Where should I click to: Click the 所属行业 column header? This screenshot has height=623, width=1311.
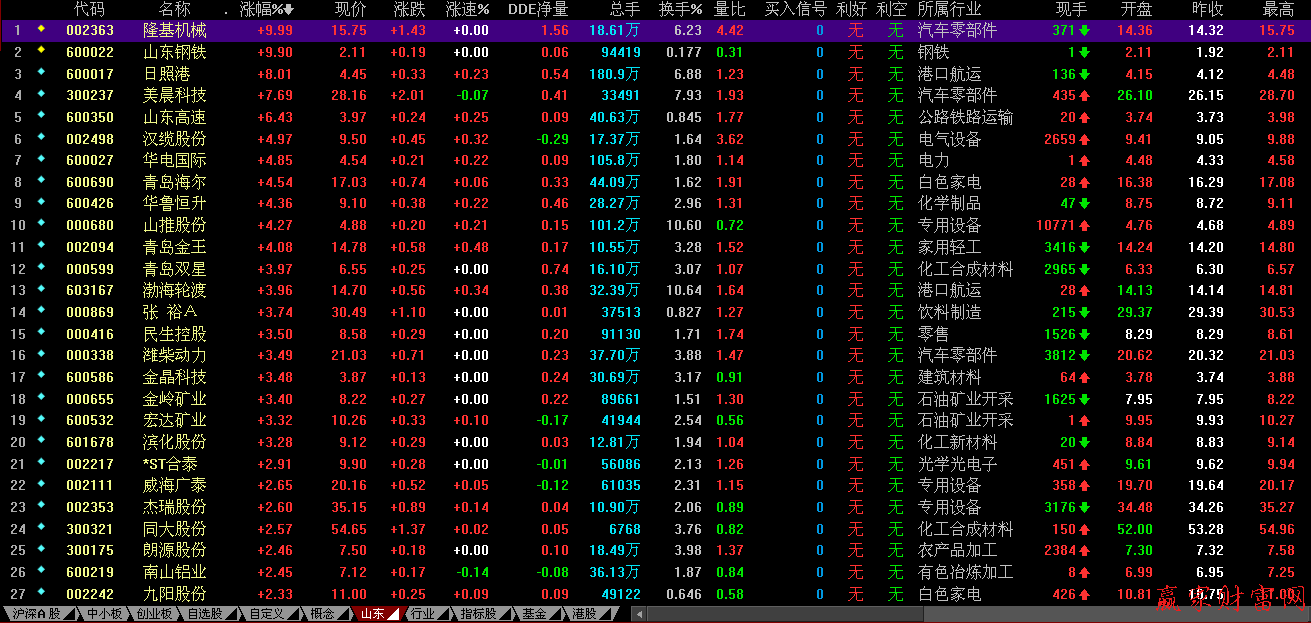pyautogui.click(x=950, y=10)
